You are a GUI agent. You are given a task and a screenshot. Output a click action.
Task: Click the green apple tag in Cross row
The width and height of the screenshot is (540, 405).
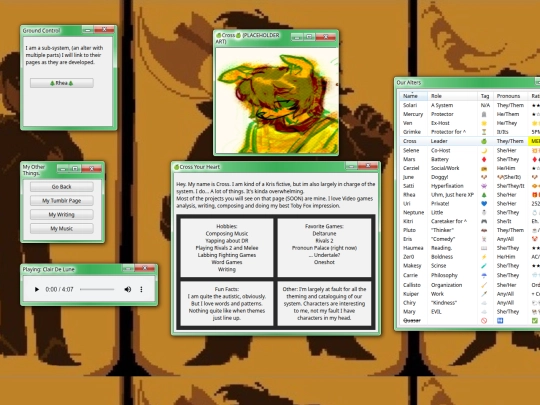tap(484, 141)
